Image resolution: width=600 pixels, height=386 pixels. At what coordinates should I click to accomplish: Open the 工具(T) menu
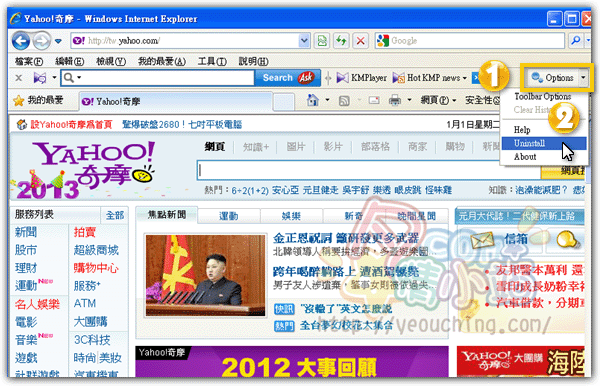(212, 61)
